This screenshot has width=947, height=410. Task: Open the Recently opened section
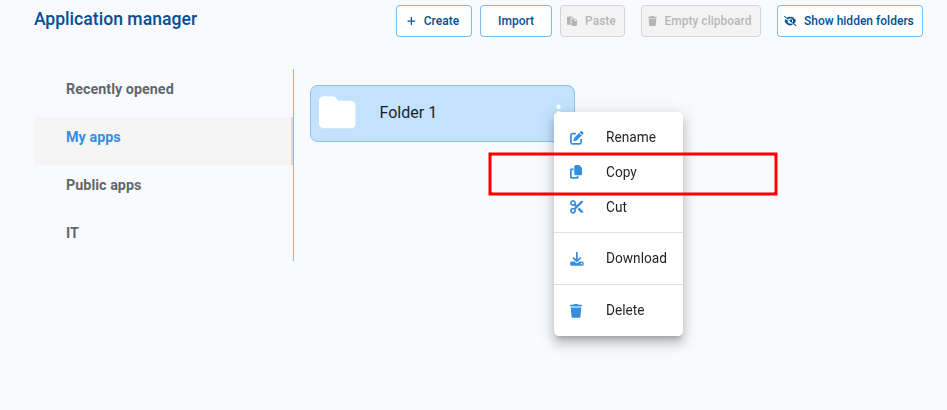(x=120, y=89)
